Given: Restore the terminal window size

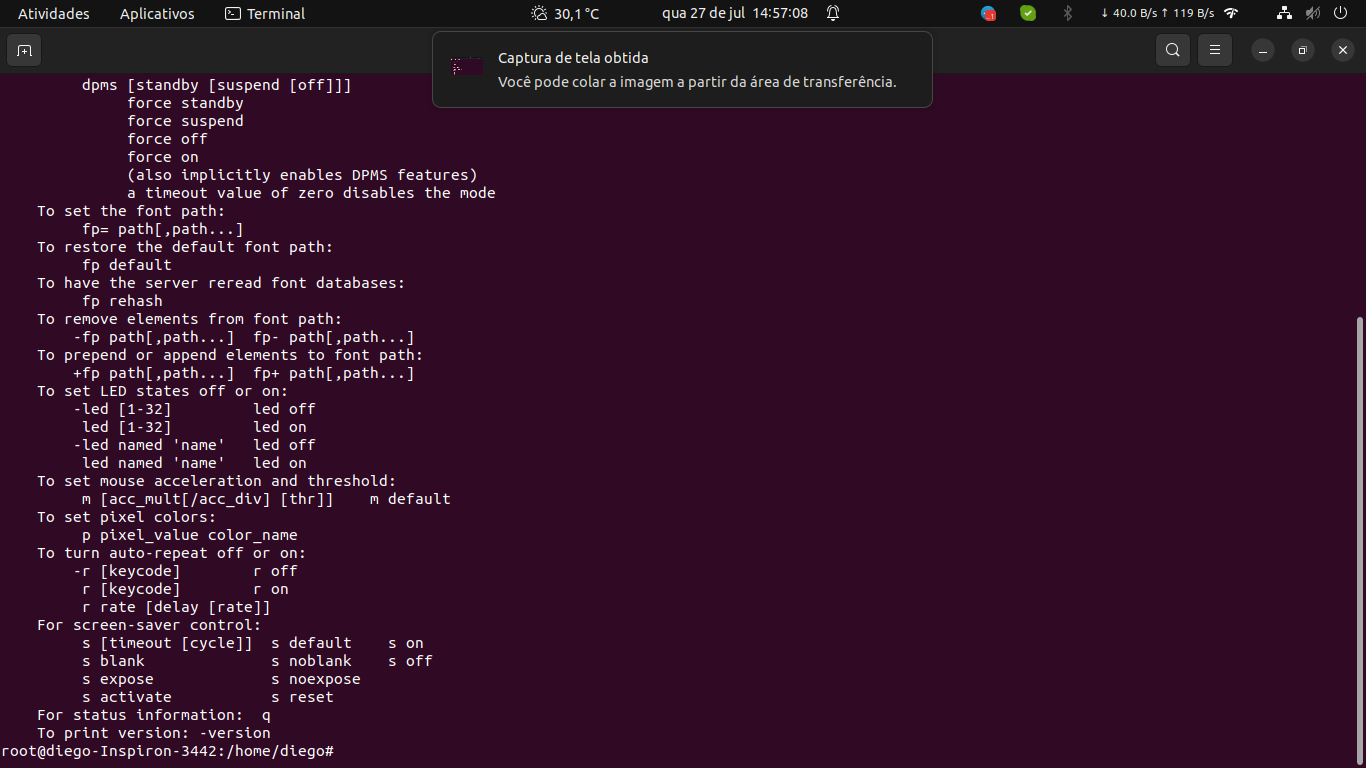Looking at the screenshot, I should [x=1303, y=50].
